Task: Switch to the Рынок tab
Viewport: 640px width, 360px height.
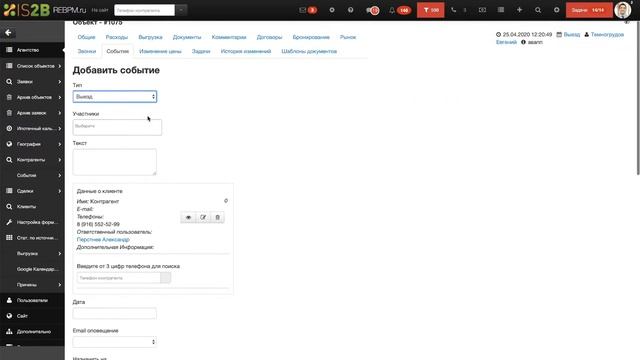Action: point(348,37)
